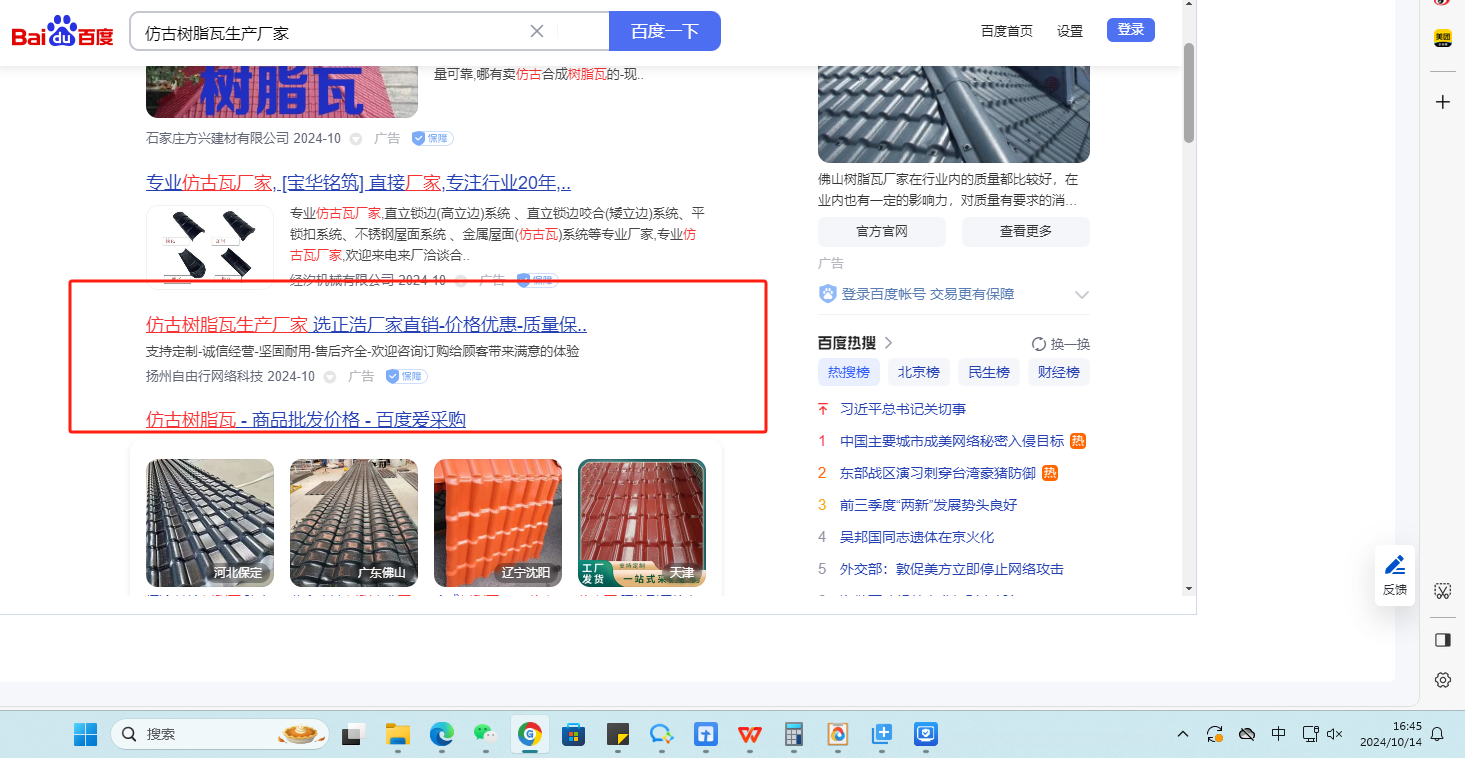This screenshot has width=1465, height=758.
Task: Click the 官方官网 button
Action: click(x=882, y=232)
